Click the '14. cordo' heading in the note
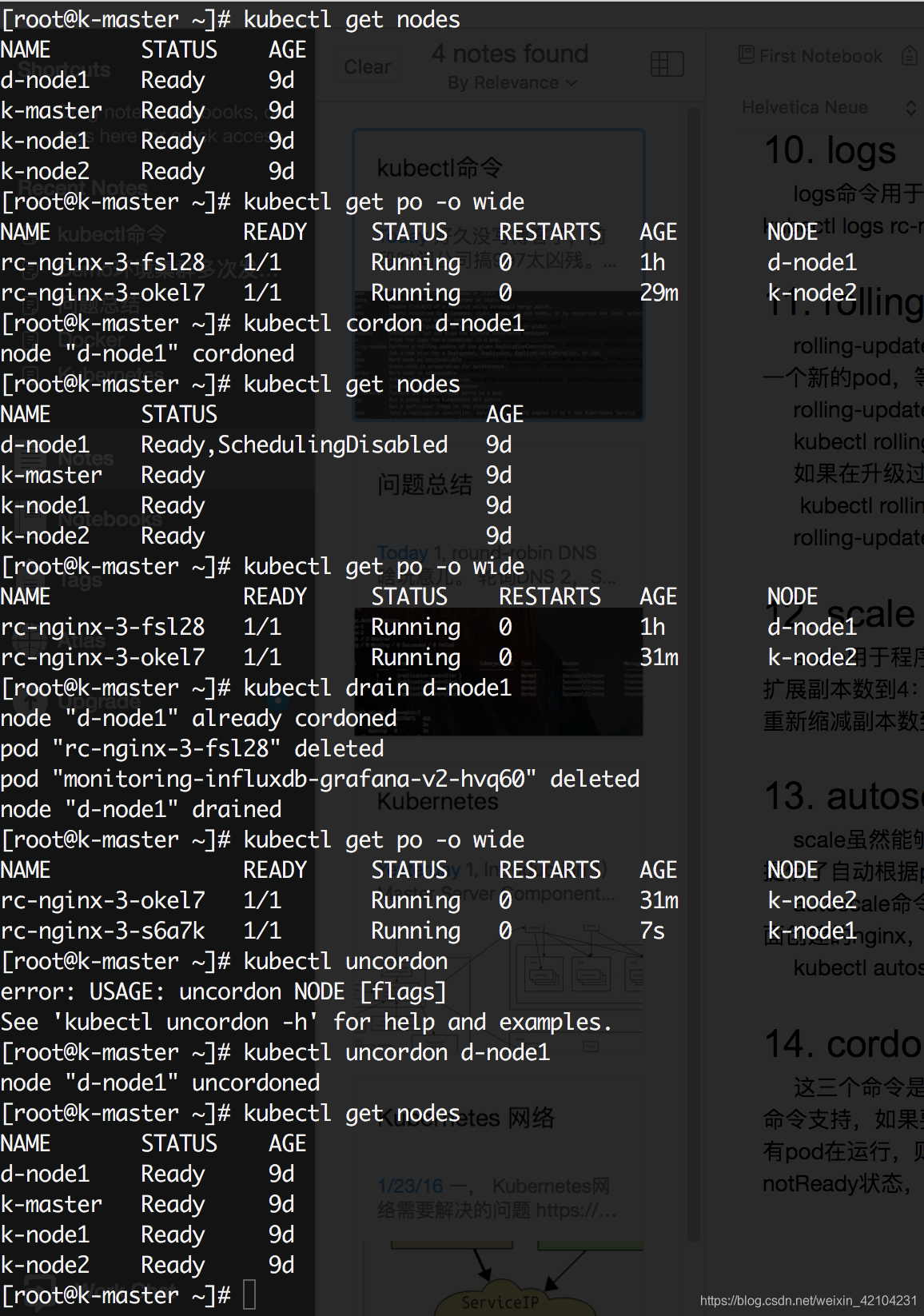The height and width of the screenshot is (1316, 924). [843, 1044]
